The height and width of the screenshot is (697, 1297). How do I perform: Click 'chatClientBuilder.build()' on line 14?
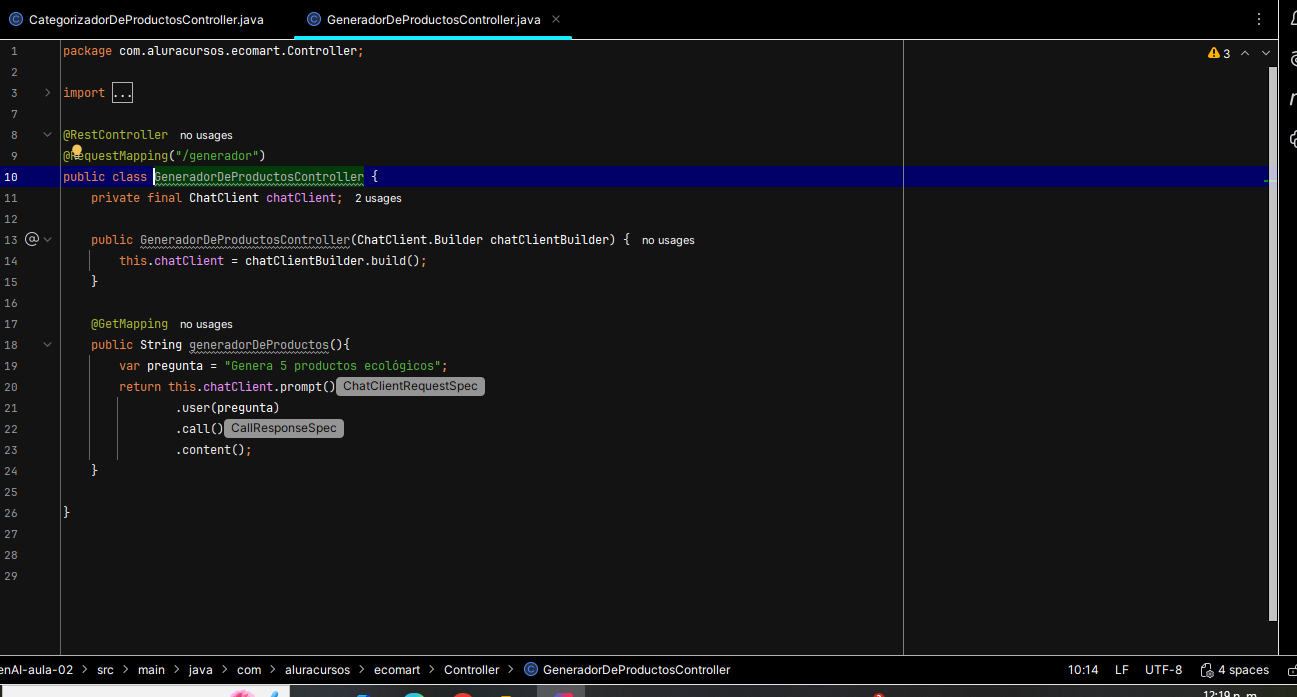pyautogui.click(x=336, y=261)
